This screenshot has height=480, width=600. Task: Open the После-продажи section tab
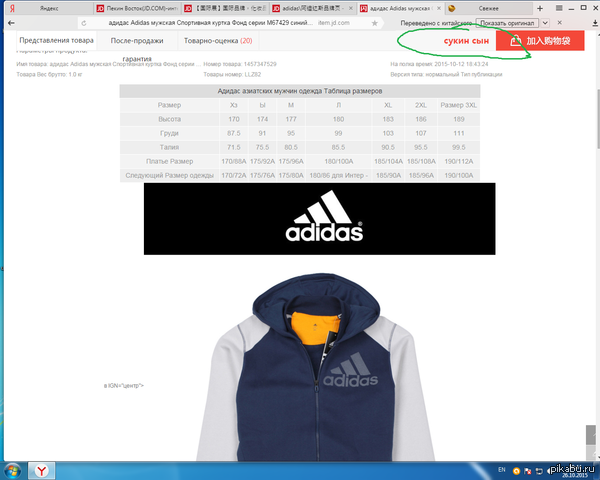138,41
